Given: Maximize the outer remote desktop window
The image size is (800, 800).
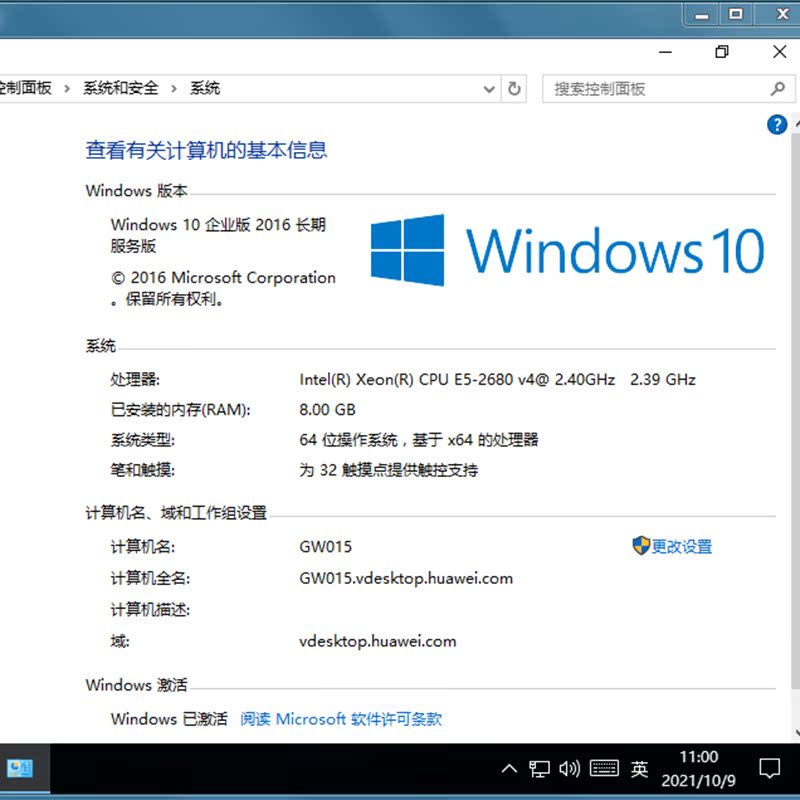Looking at the screenshot, I should 736,14.
